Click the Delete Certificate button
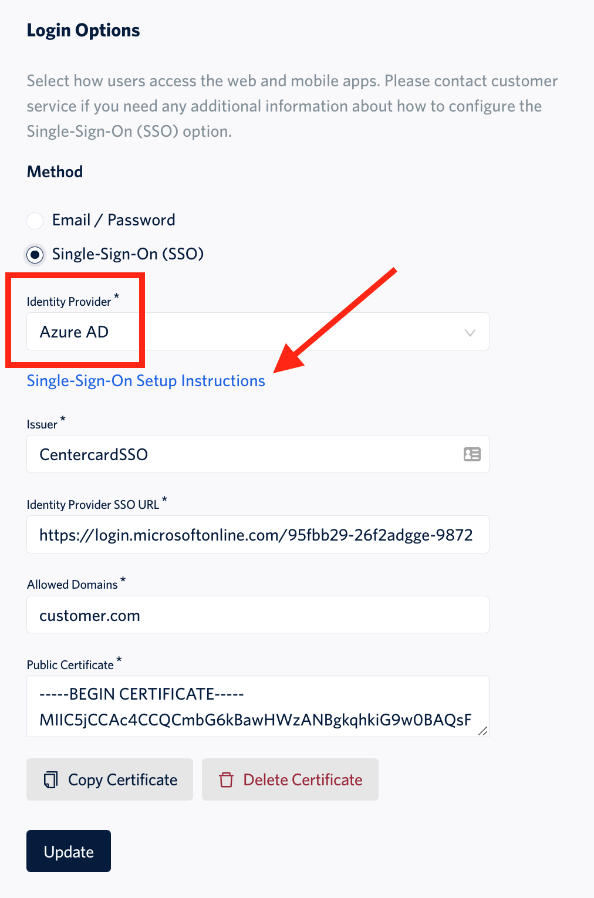The width and height of the screenshot is (594, 898). 290,779
